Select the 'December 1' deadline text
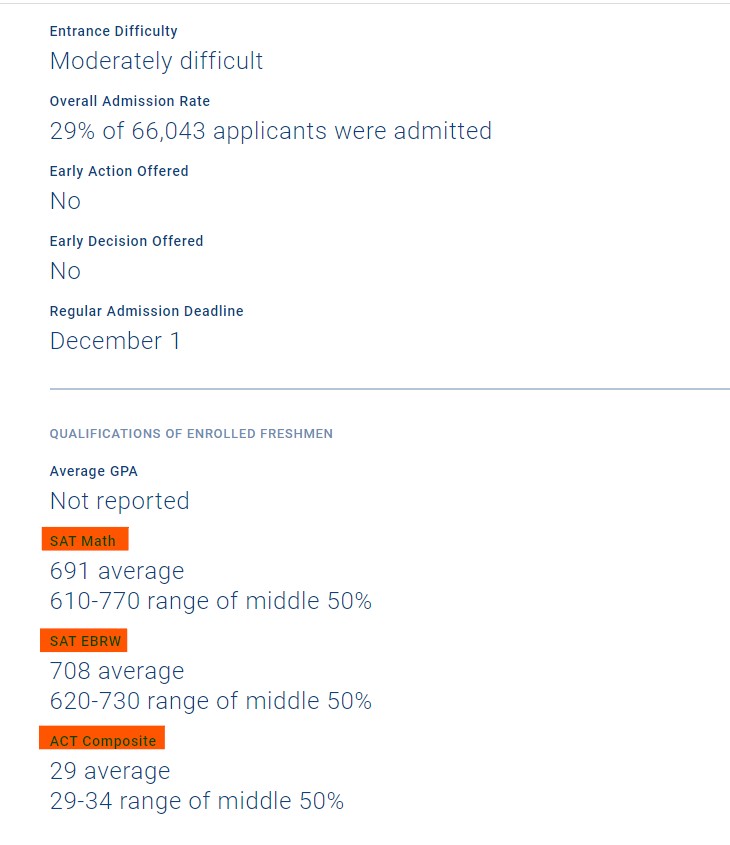Screen dimensions: 730x845 (115, 341)
